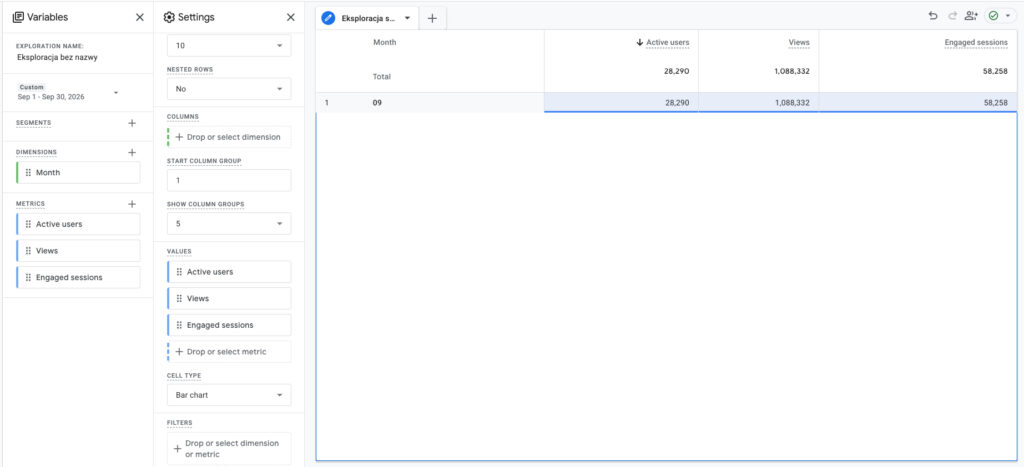Screen dimensions: 1024x467
Task: Close the Settings panel
Action: point(291,18)
